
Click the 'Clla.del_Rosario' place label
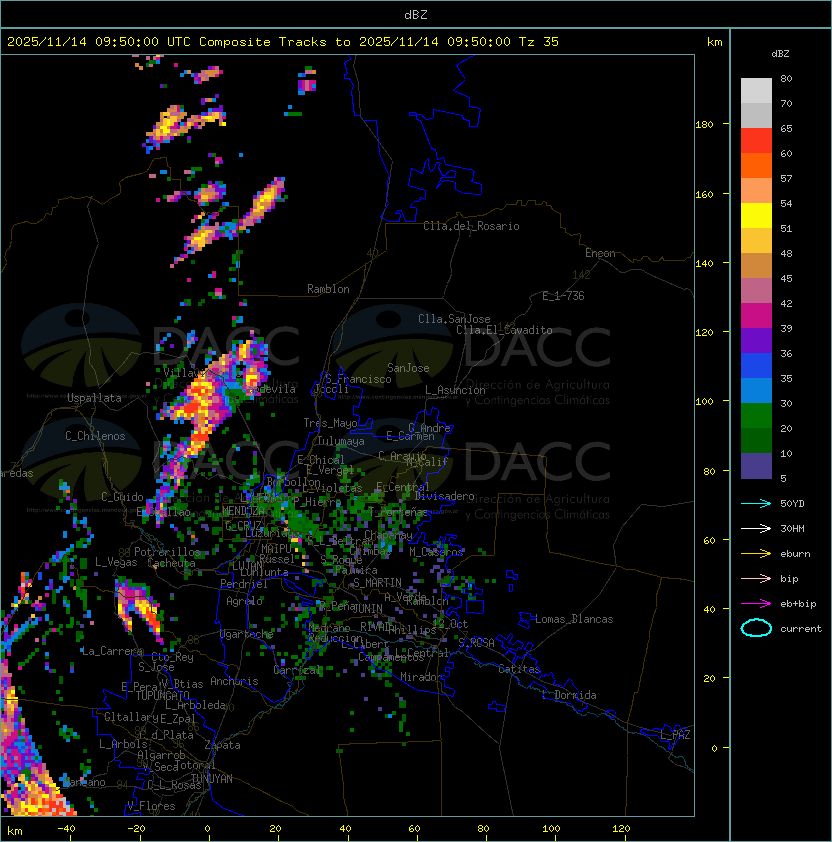click(471, 226)
